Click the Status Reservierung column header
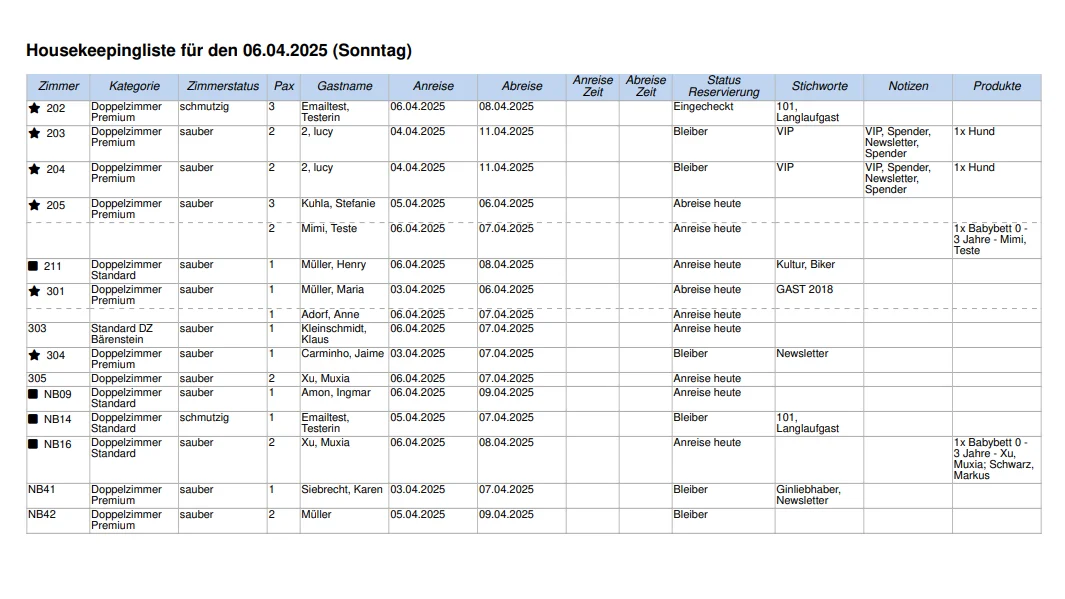 pos(723,86)
